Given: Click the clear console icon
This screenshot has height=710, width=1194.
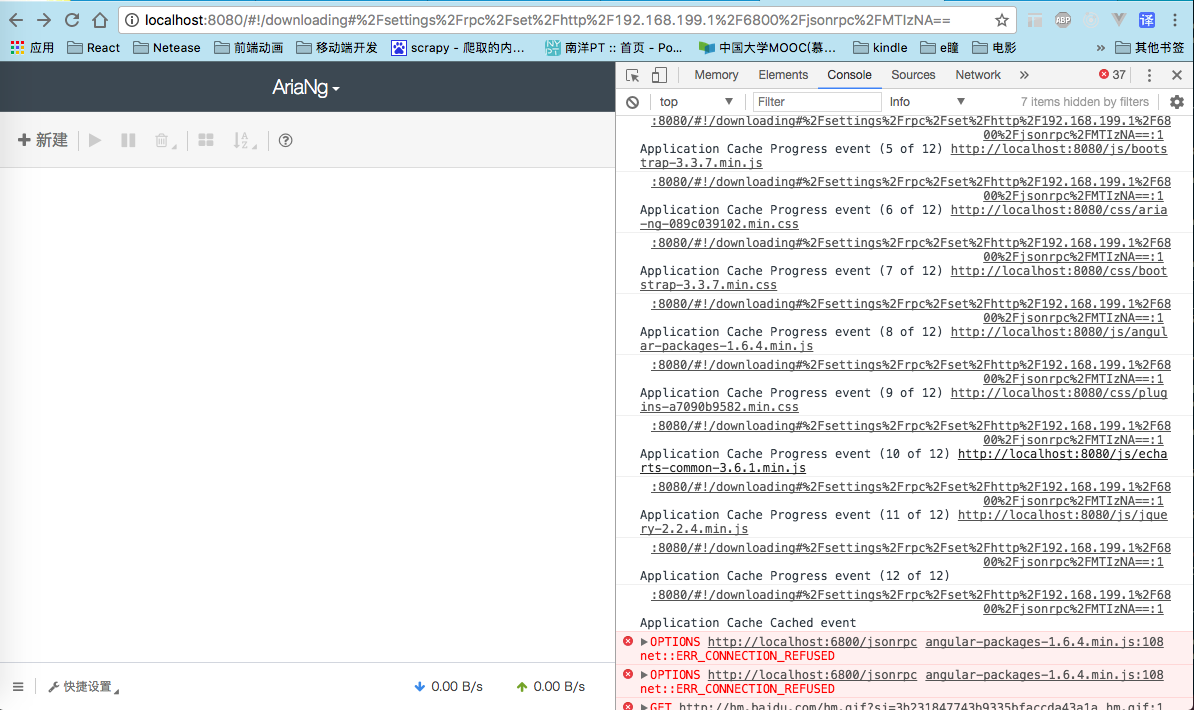Looking at the screenshot, I should click(x=630, y=102).
